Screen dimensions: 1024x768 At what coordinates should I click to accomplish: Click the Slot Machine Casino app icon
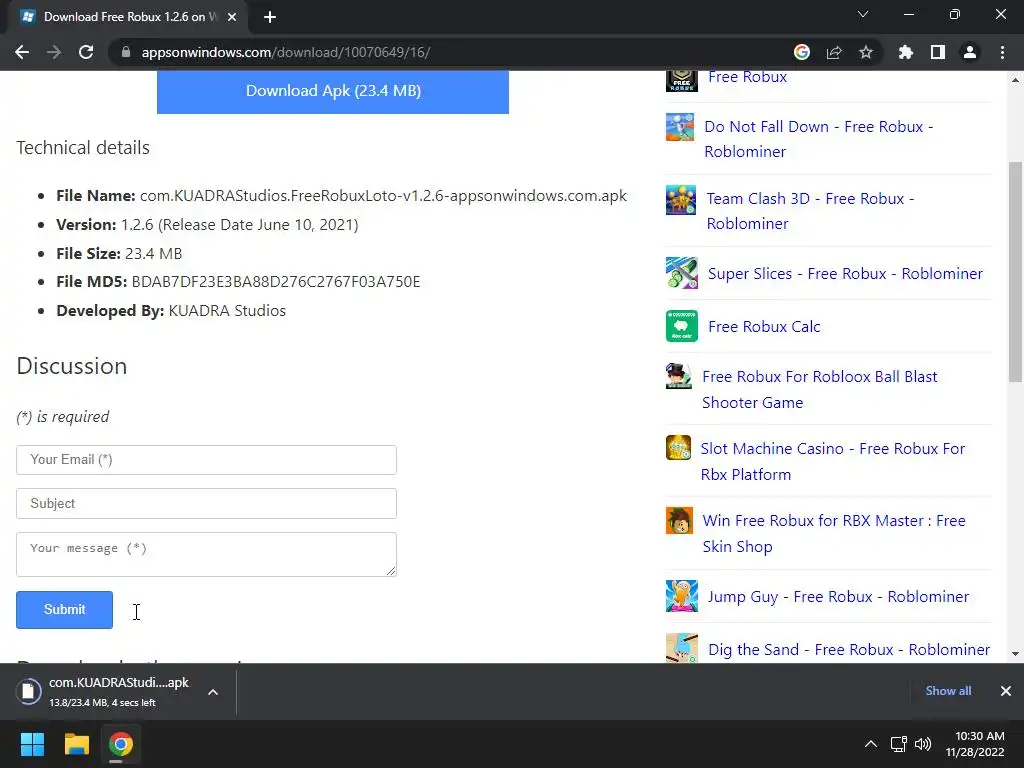(678, 448)
